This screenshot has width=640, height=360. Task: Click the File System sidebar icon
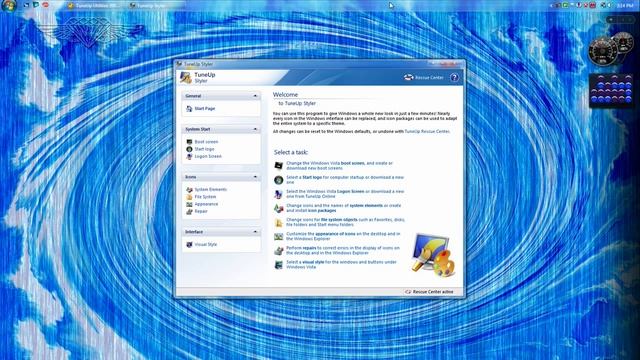point(189,197)
